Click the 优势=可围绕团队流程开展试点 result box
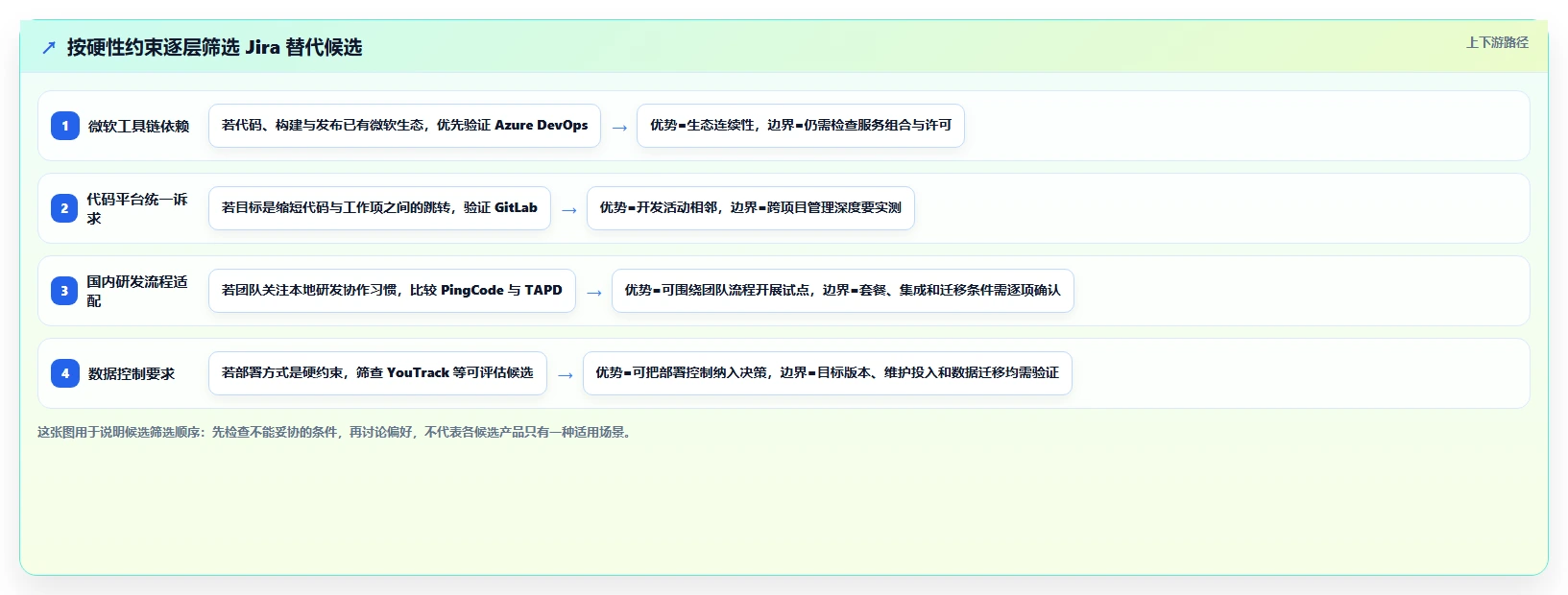Image resolution: width=1568 pixels, height=595 pixels. click(843, 291)
